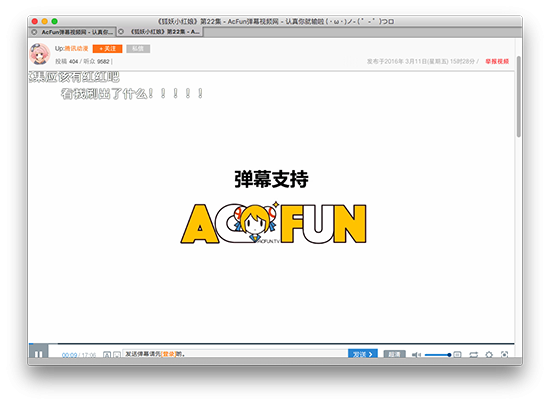Open player settings via the gear icon

tap(489, 355)
